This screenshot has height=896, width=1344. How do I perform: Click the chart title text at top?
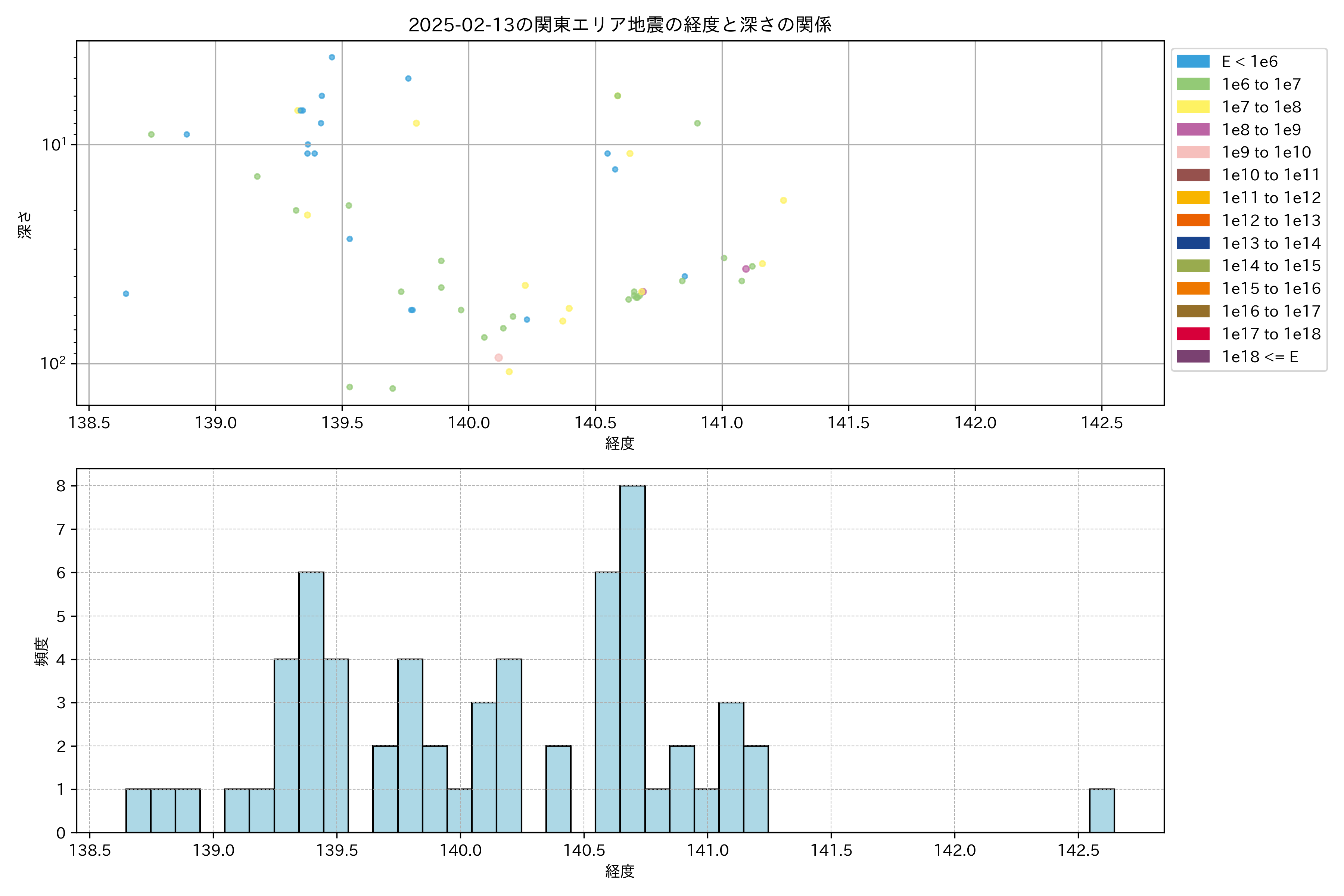coord(620,25)
